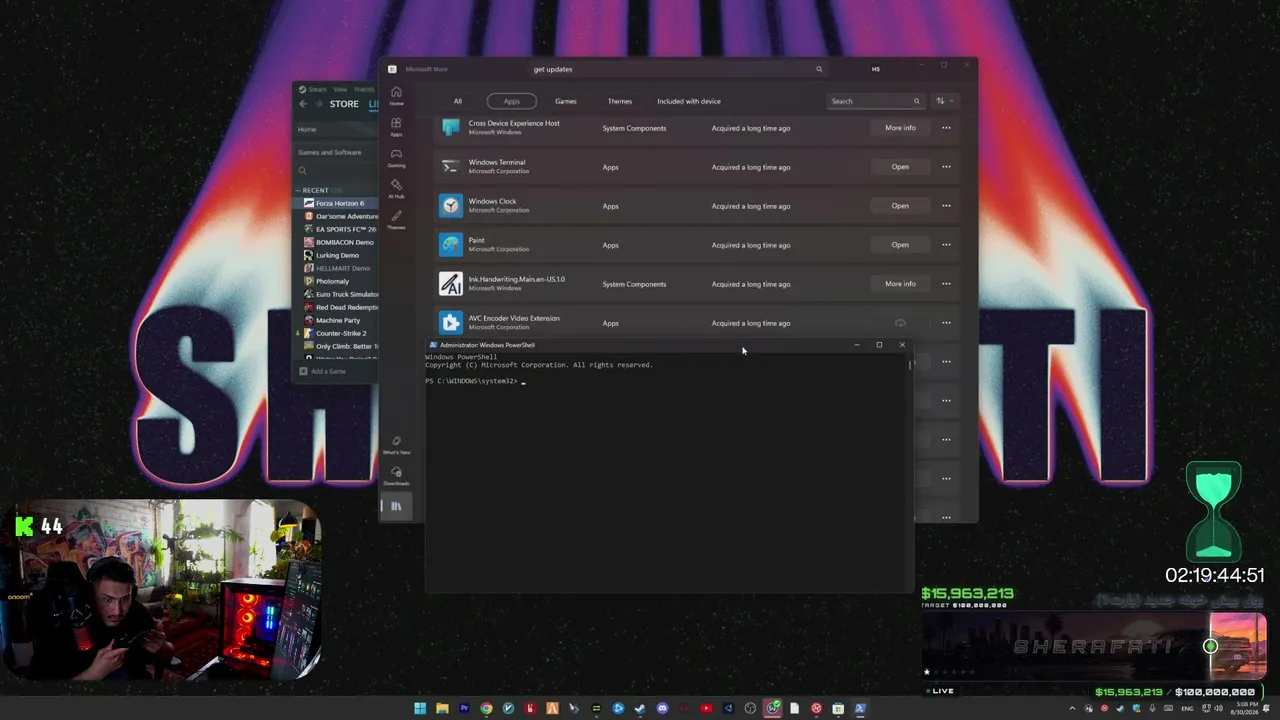Image resolution: width=1280 pixels, height=720 pixels.
Task: Select the Themes filter tab
Action: (x=620, y=101)
